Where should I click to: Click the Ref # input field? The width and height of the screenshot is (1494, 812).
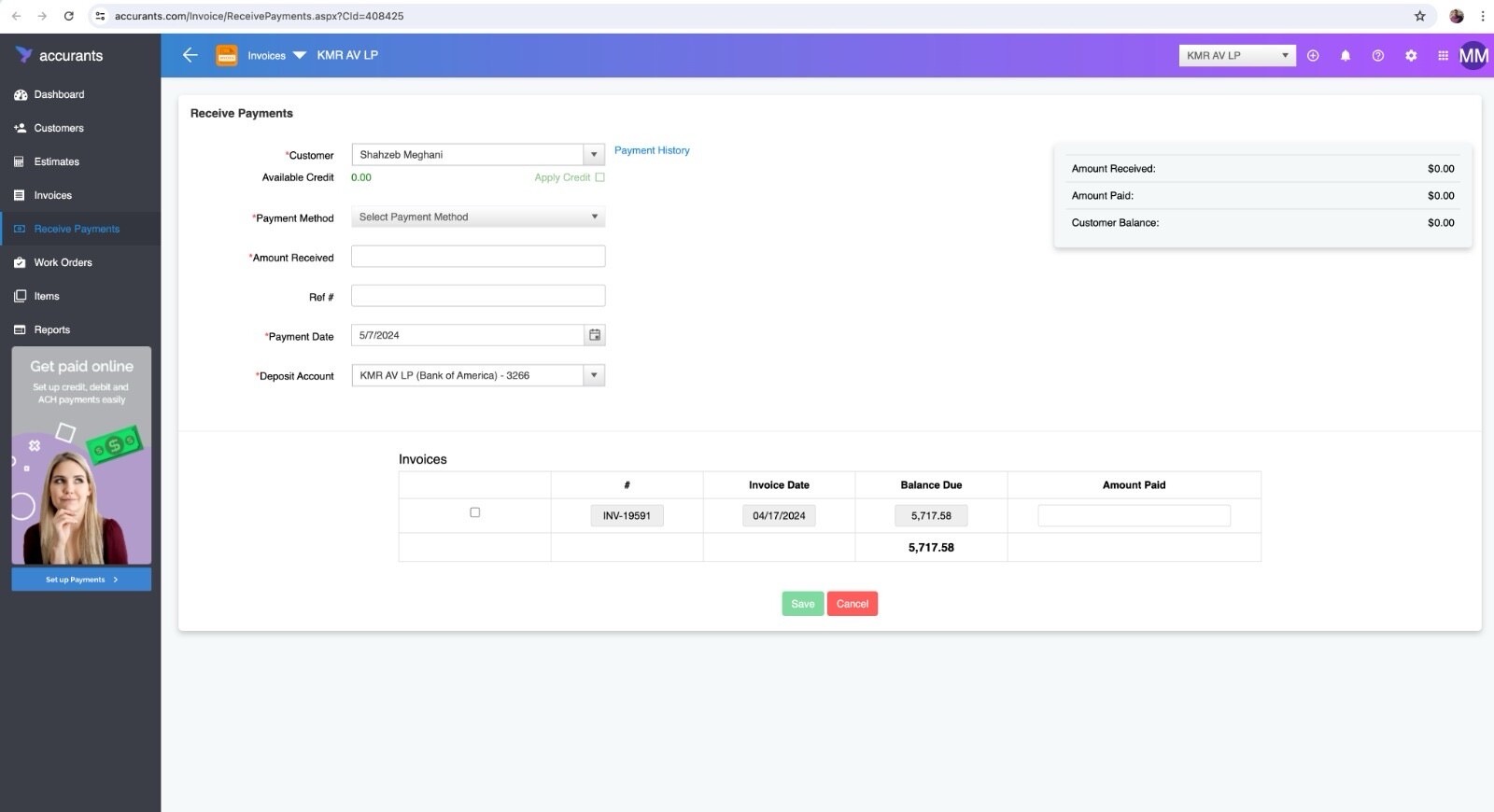tap(478, 296)
